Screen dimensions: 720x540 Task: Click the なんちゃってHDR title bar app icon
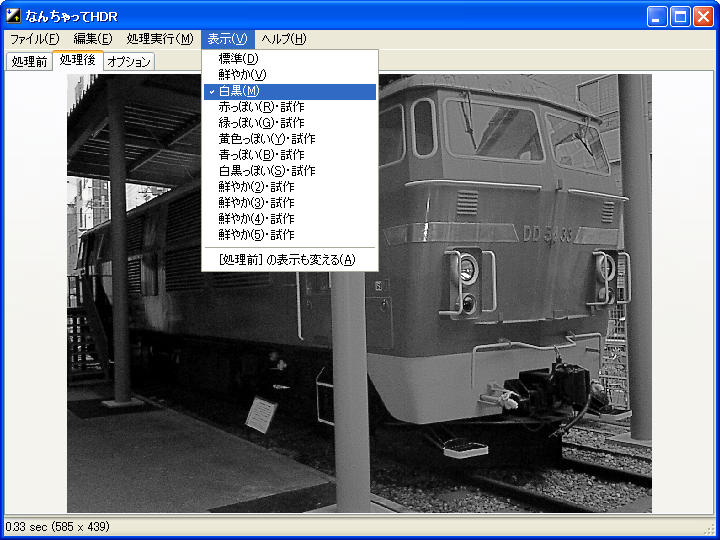14,16
